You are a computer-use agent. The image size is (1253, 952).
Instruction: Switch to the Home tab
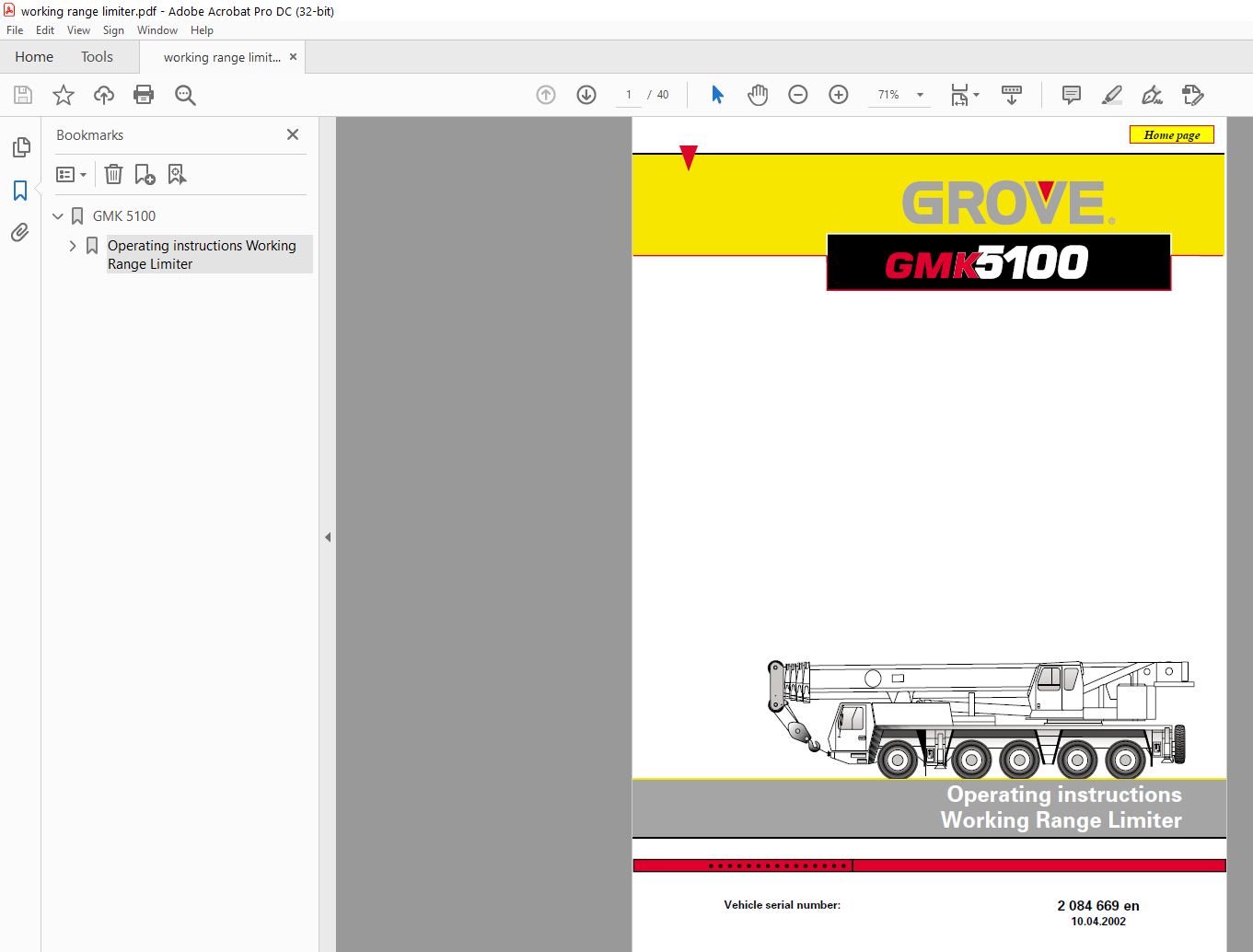click(x=34, y=57)
